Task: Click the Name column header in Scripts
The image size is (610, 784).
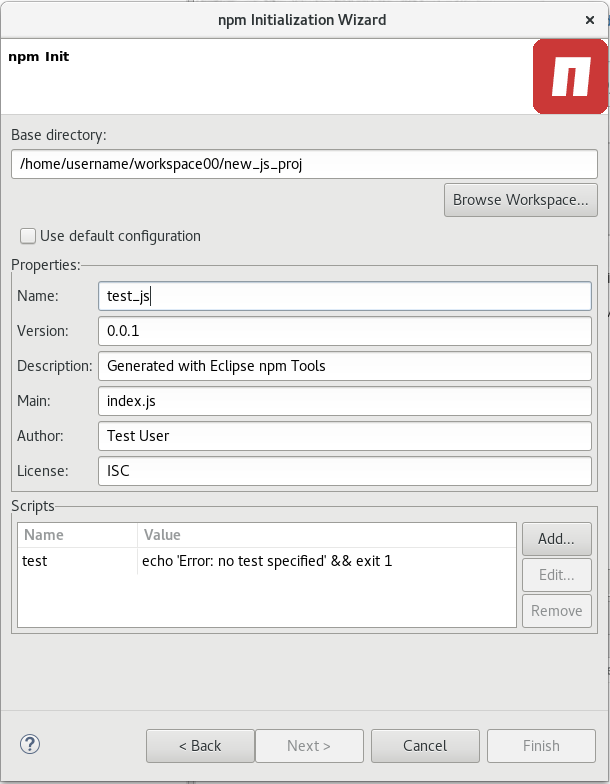Action: coord(77,535)
